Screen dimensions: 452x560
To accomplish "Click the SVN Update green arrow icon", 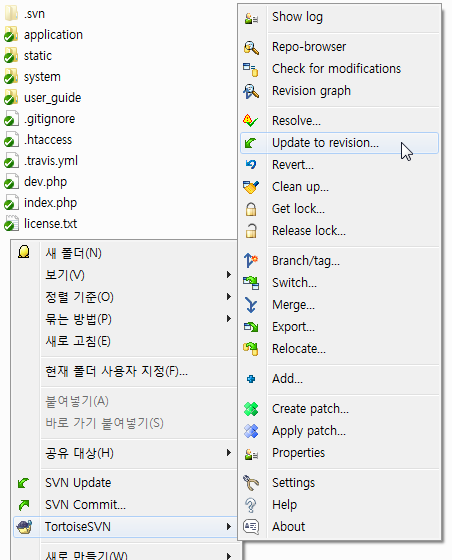I will 23,483.
